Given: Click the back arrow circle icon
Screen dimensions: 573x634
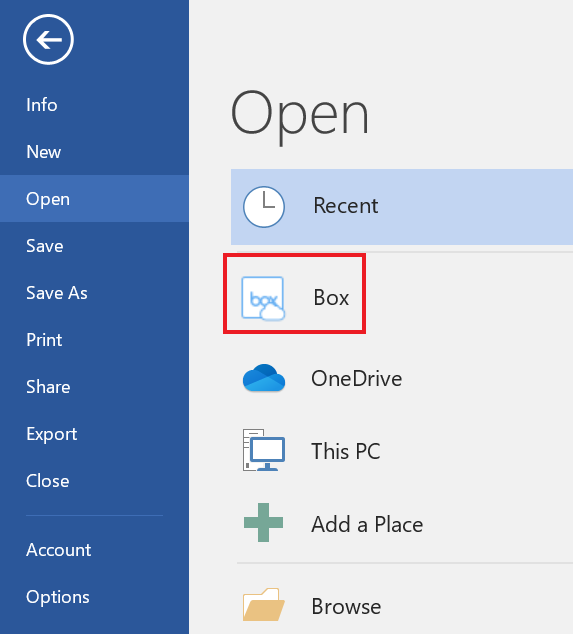Looking at the screenshot, I should [48, 40].
